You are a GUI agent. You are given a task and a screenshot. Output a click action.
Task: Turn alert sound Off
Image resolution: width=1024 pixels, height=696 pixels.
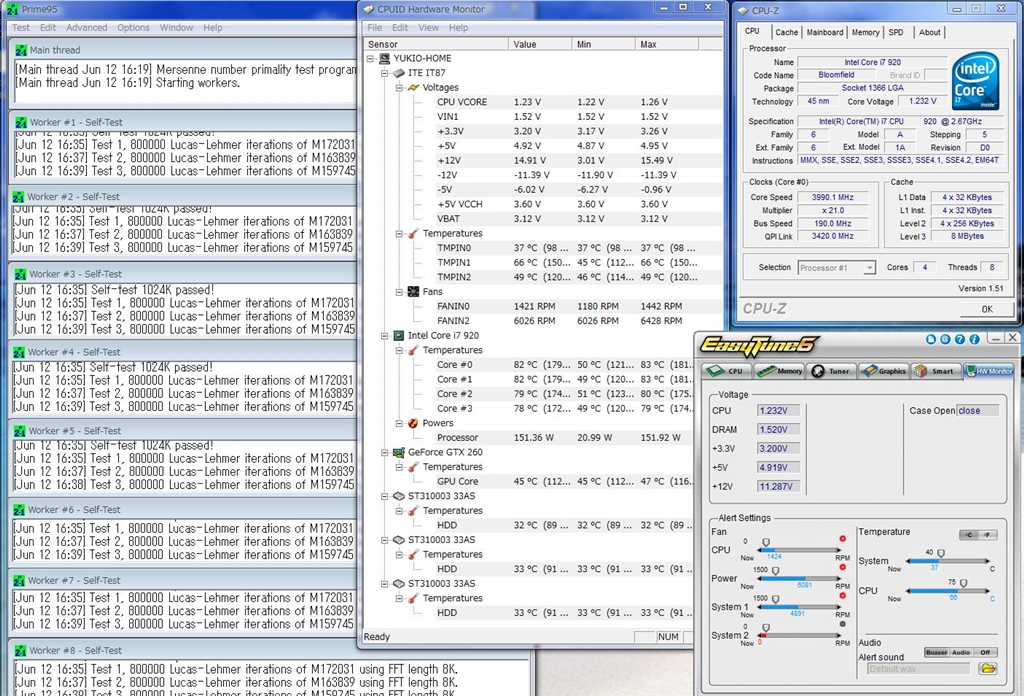pos(985,652)
